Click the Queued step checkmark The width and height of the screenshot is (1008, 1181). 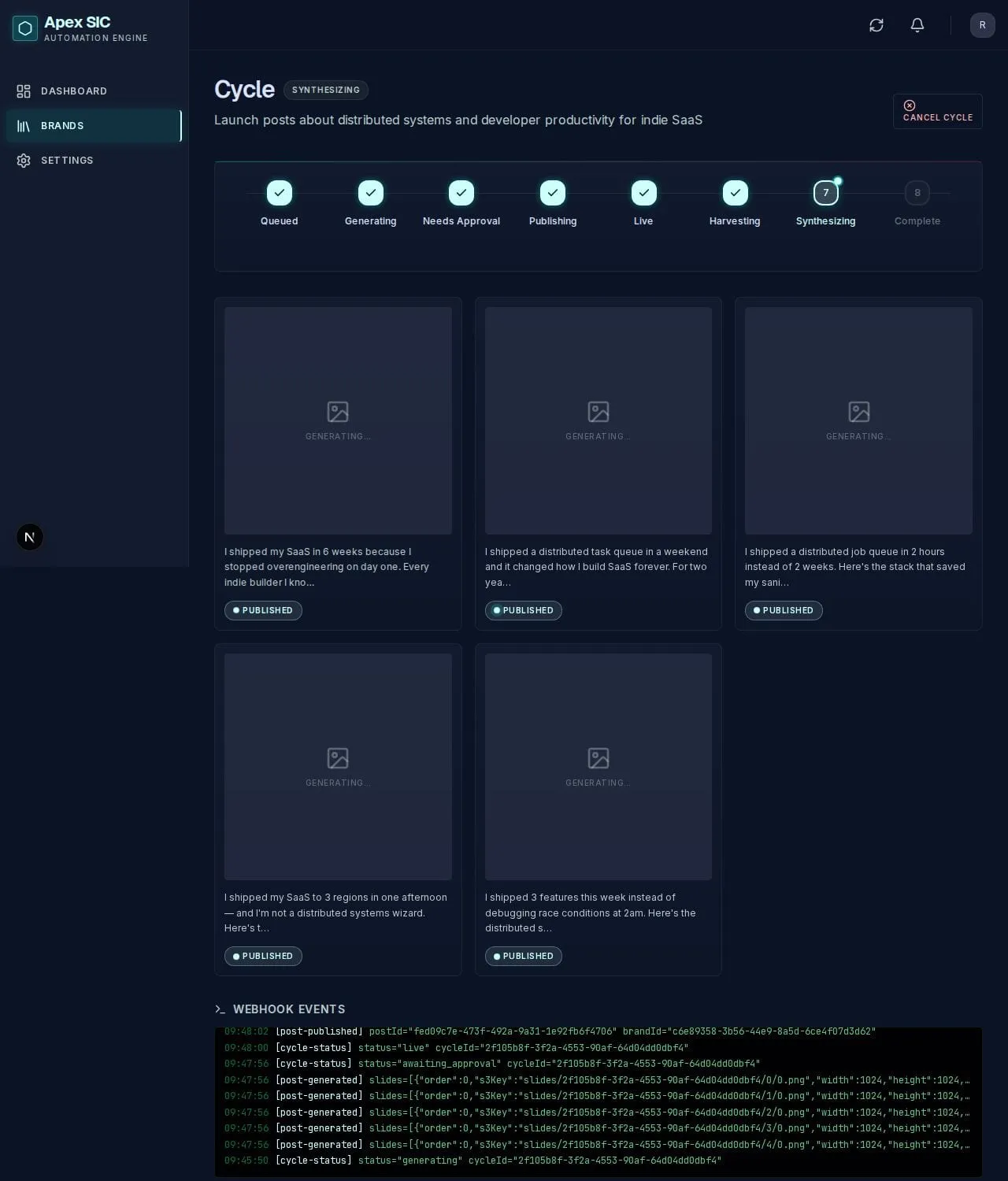(x=280, y=193)
